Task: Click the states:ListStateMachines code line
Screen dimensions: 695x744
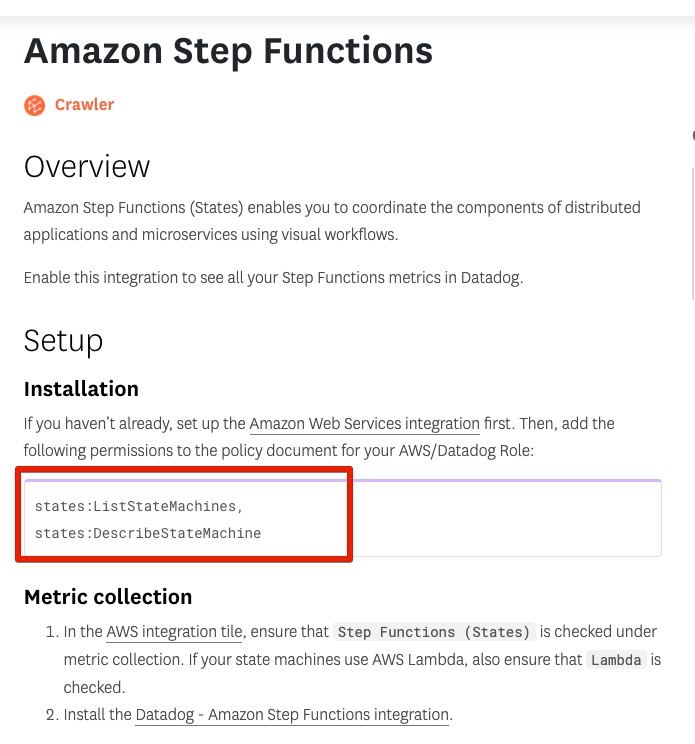Action: tap(139, 506)
